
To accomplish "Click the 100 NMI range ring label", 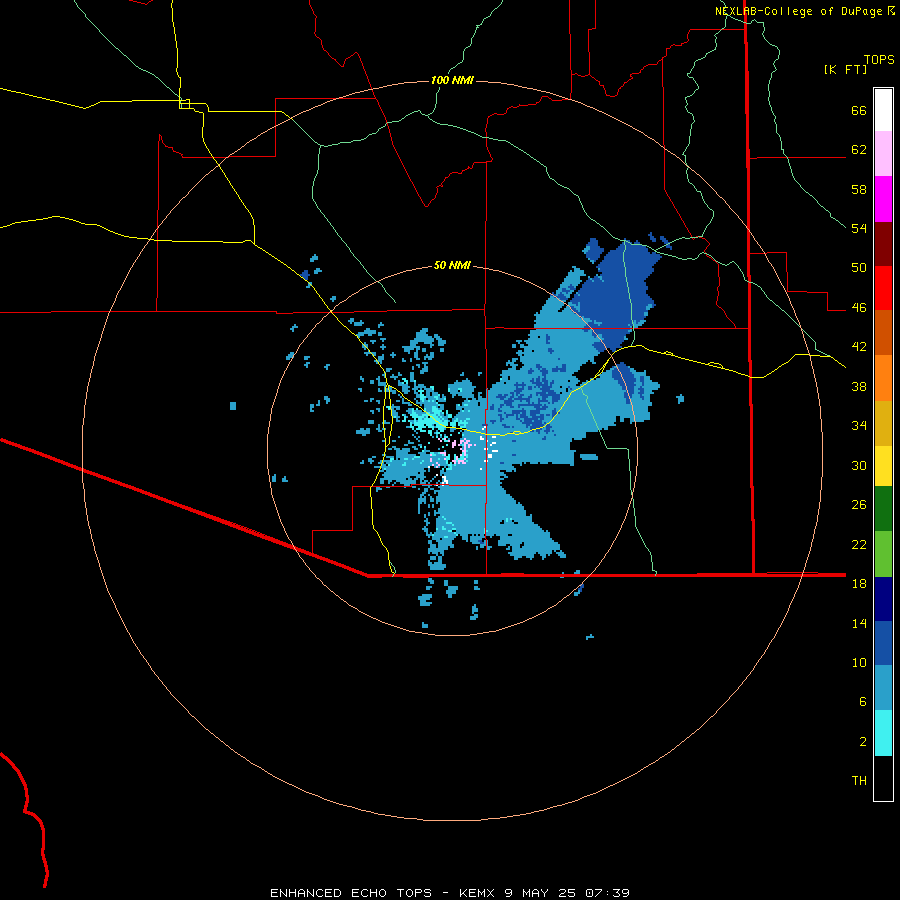I will 452,80.
